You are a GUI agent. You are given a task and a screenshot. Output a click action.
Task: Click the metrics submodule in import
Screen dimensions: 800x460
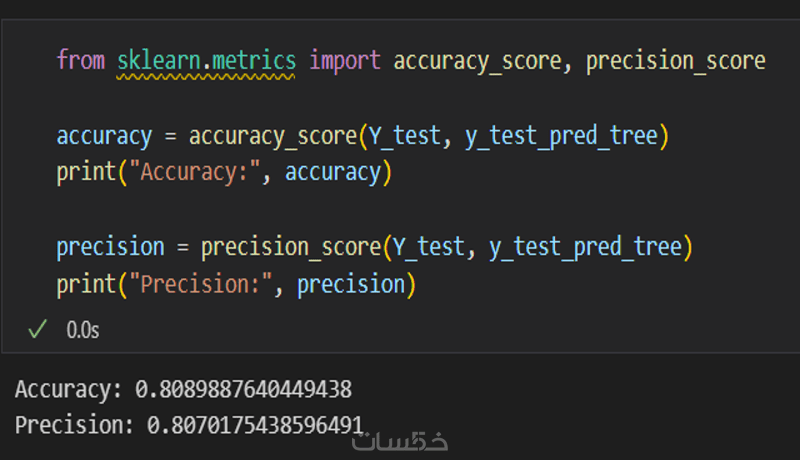(x=254, y=61)
